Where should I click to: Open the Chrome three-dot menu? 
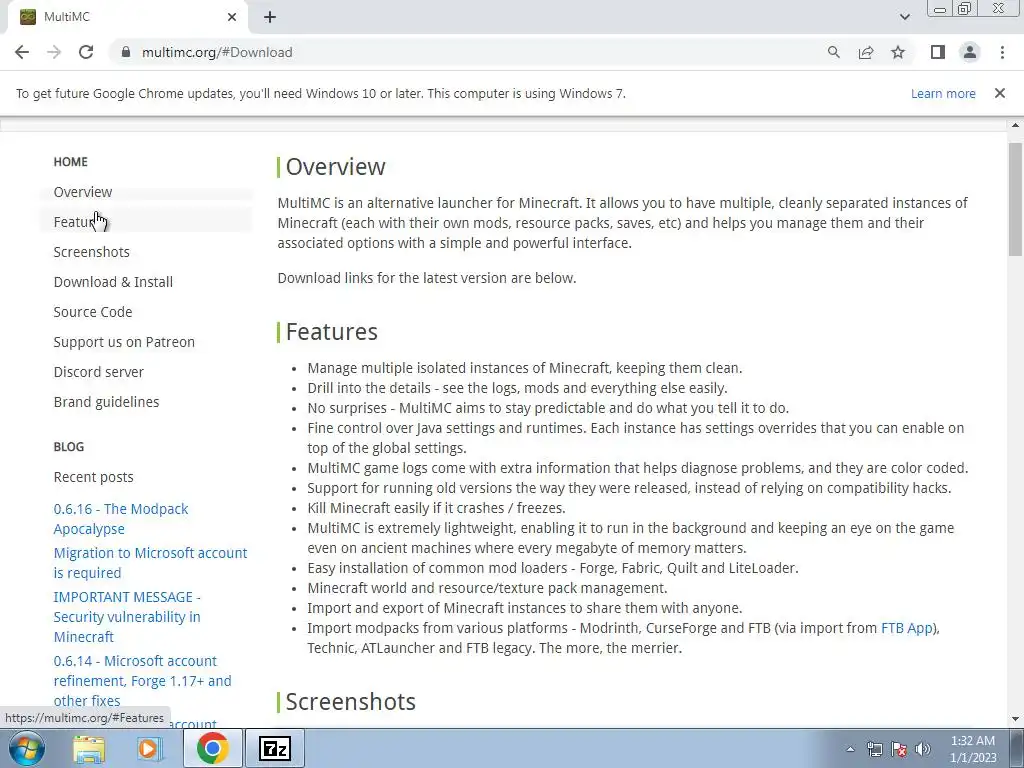click(1002, 52)
